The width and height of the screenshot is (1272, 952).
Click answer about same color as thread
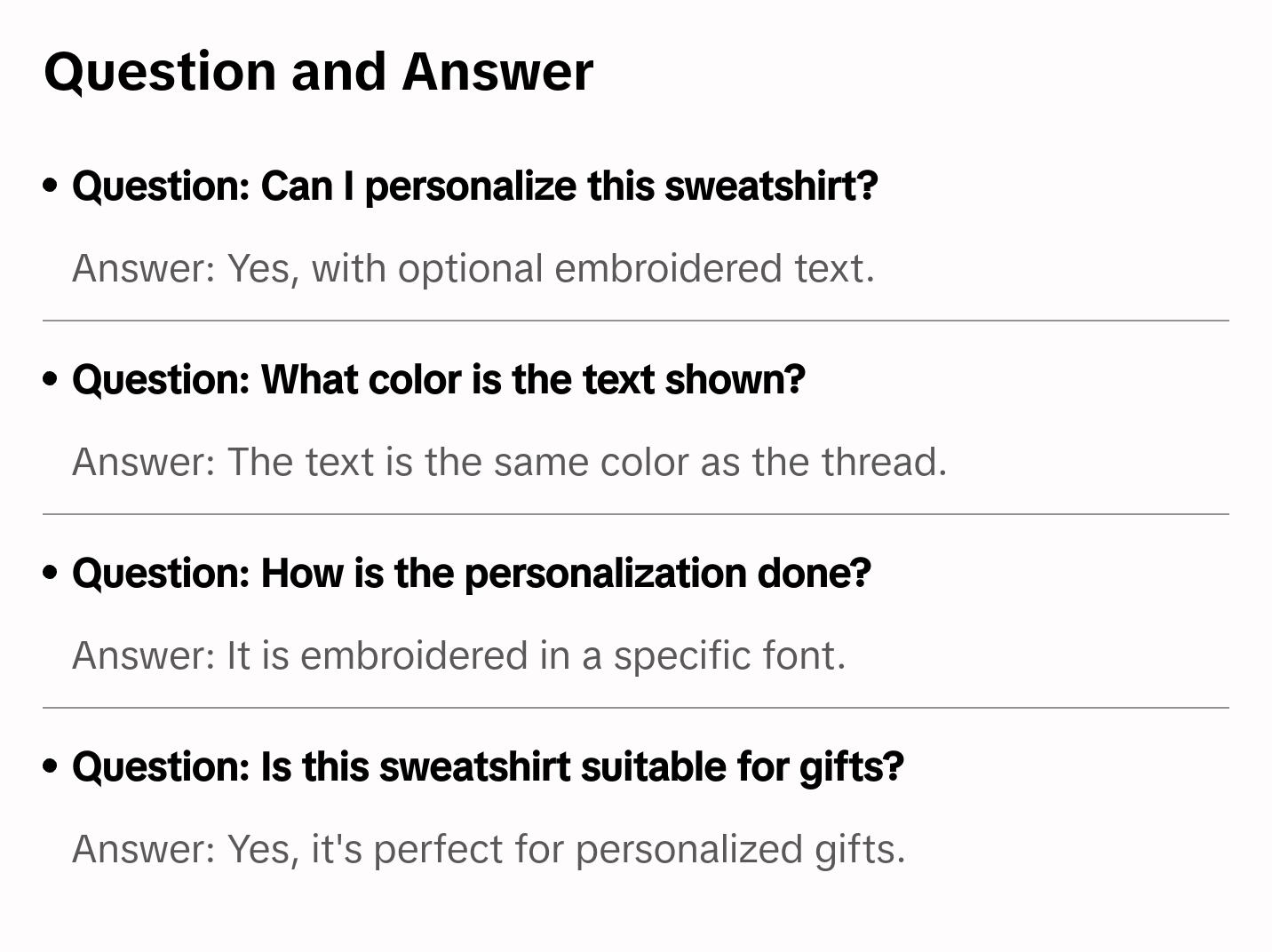pyautogui.click(x=509, y=462)
